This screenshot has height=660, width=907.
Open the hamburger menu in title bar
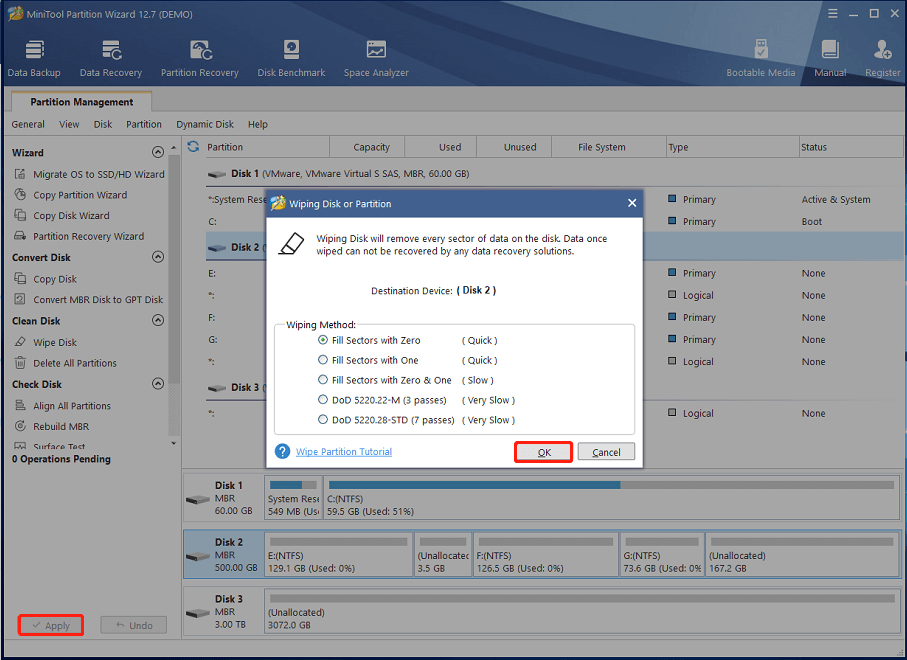click(x=832, y=13)
